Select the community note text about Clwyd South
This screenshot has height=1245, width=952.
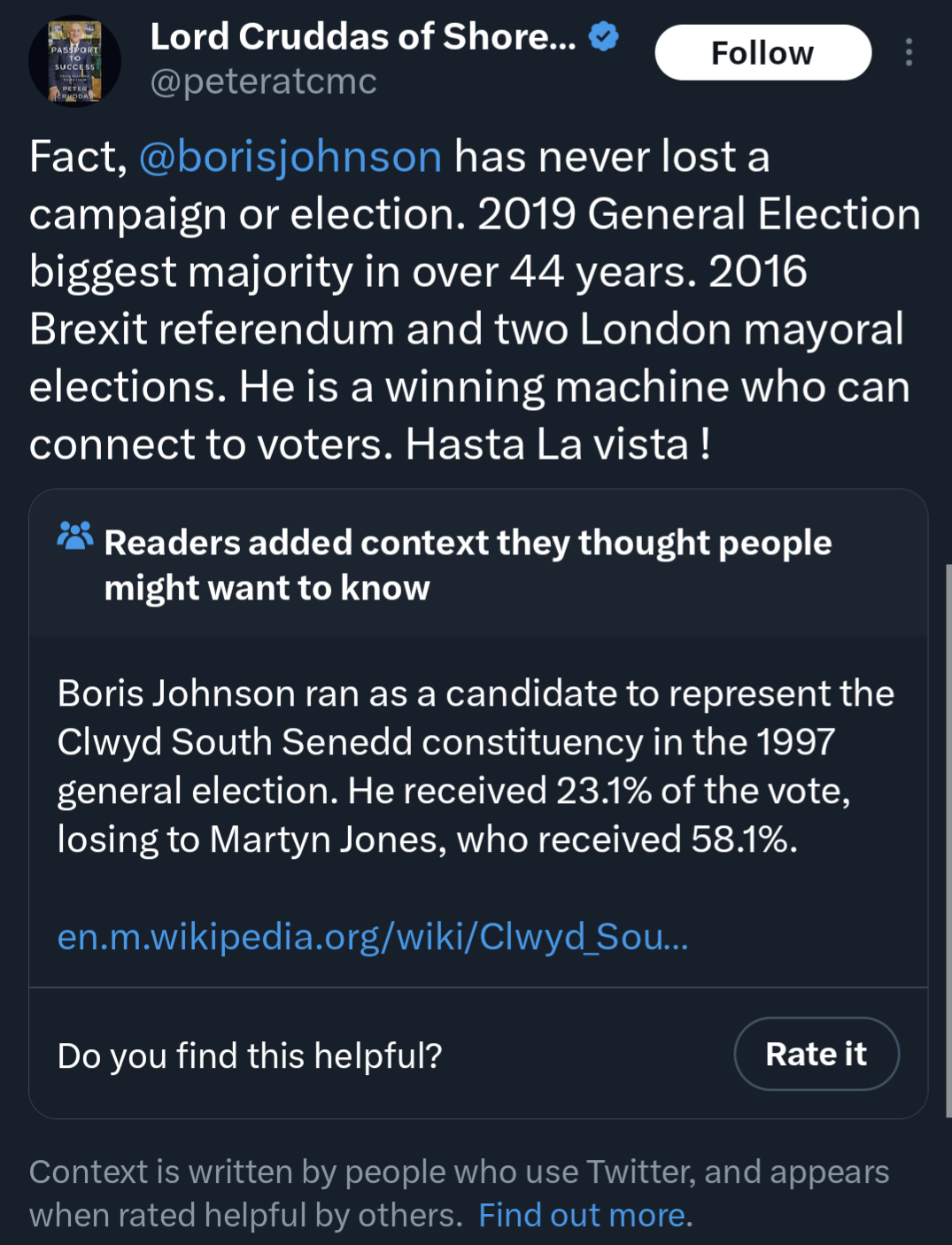click(x=476, y=766)
